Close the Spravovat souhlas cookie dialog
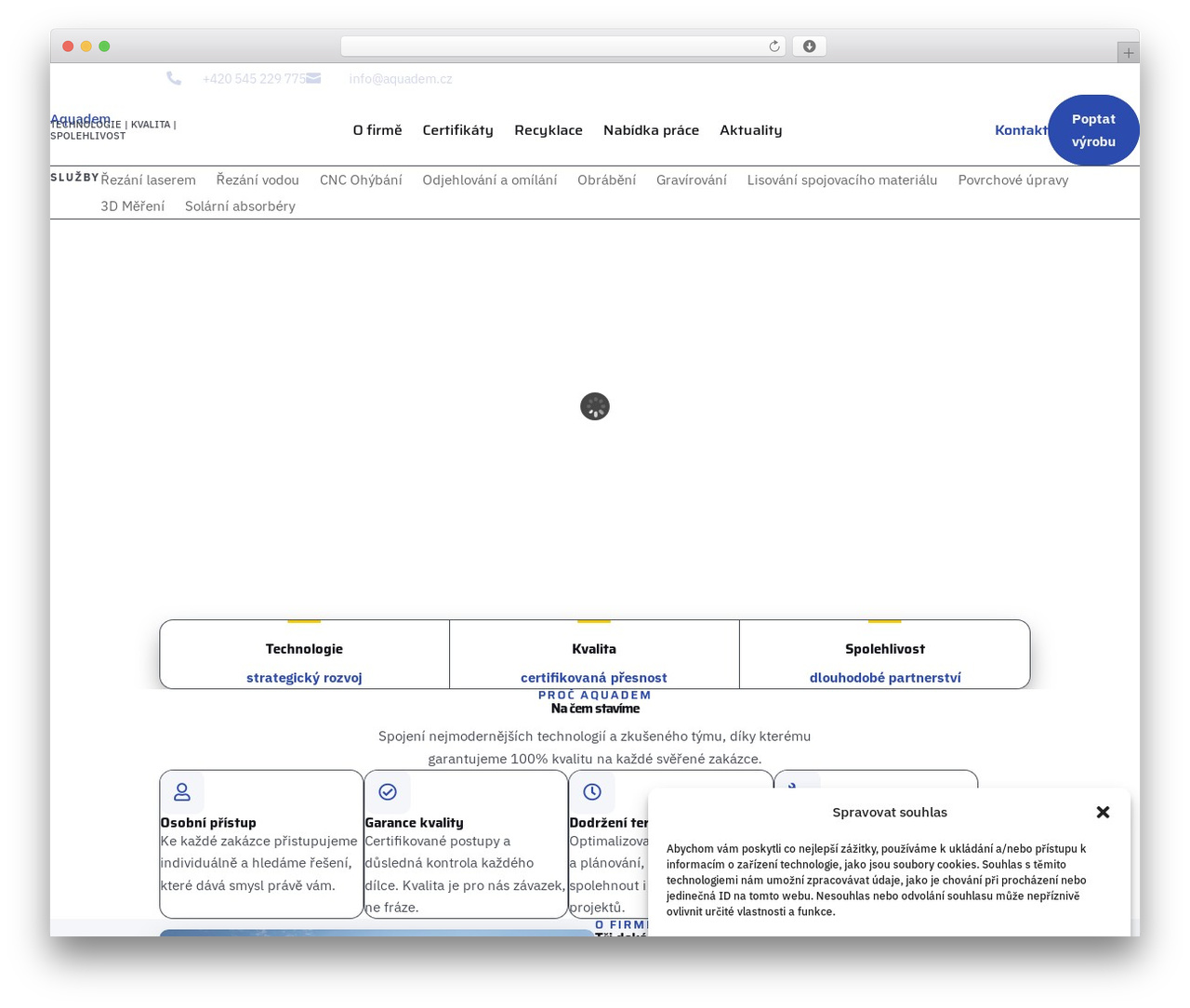The image size is (1190, 1008). [1103, 812]
